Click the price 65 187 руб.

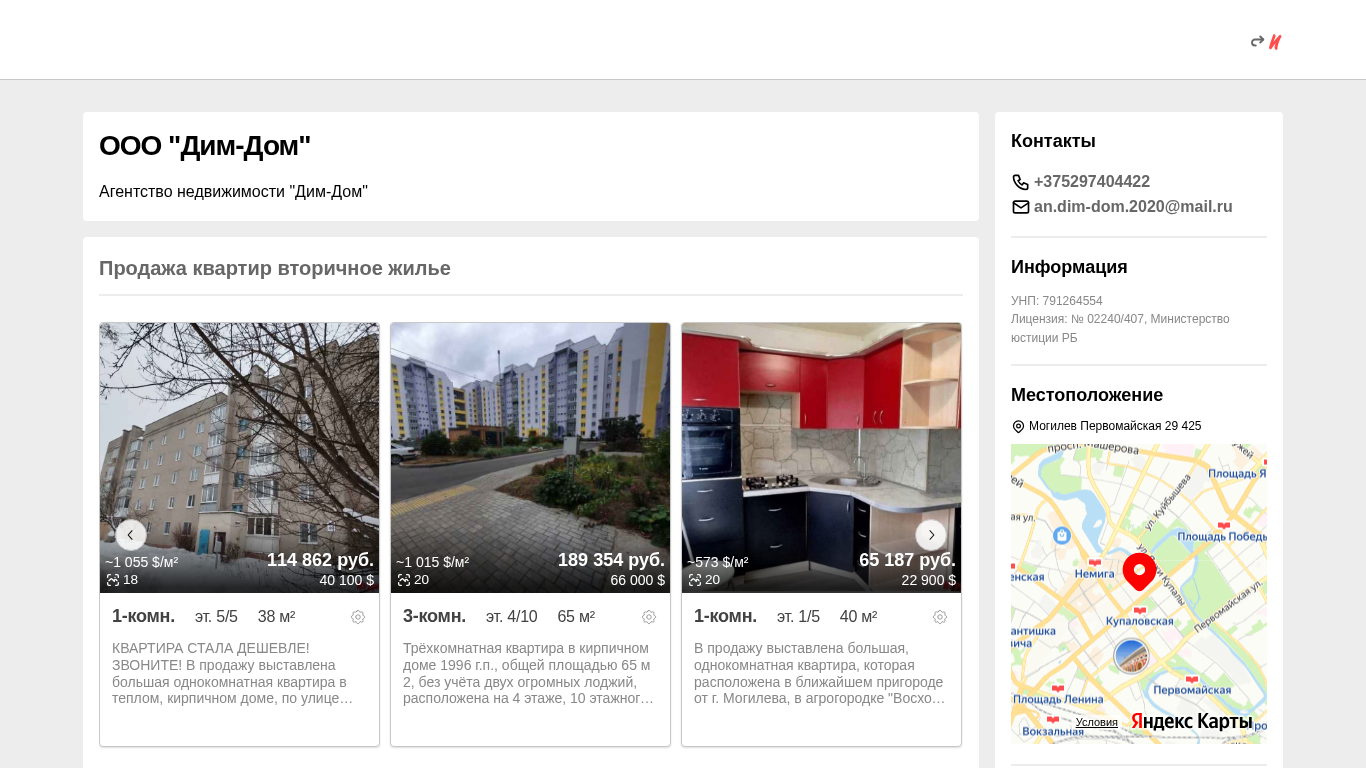907,560
